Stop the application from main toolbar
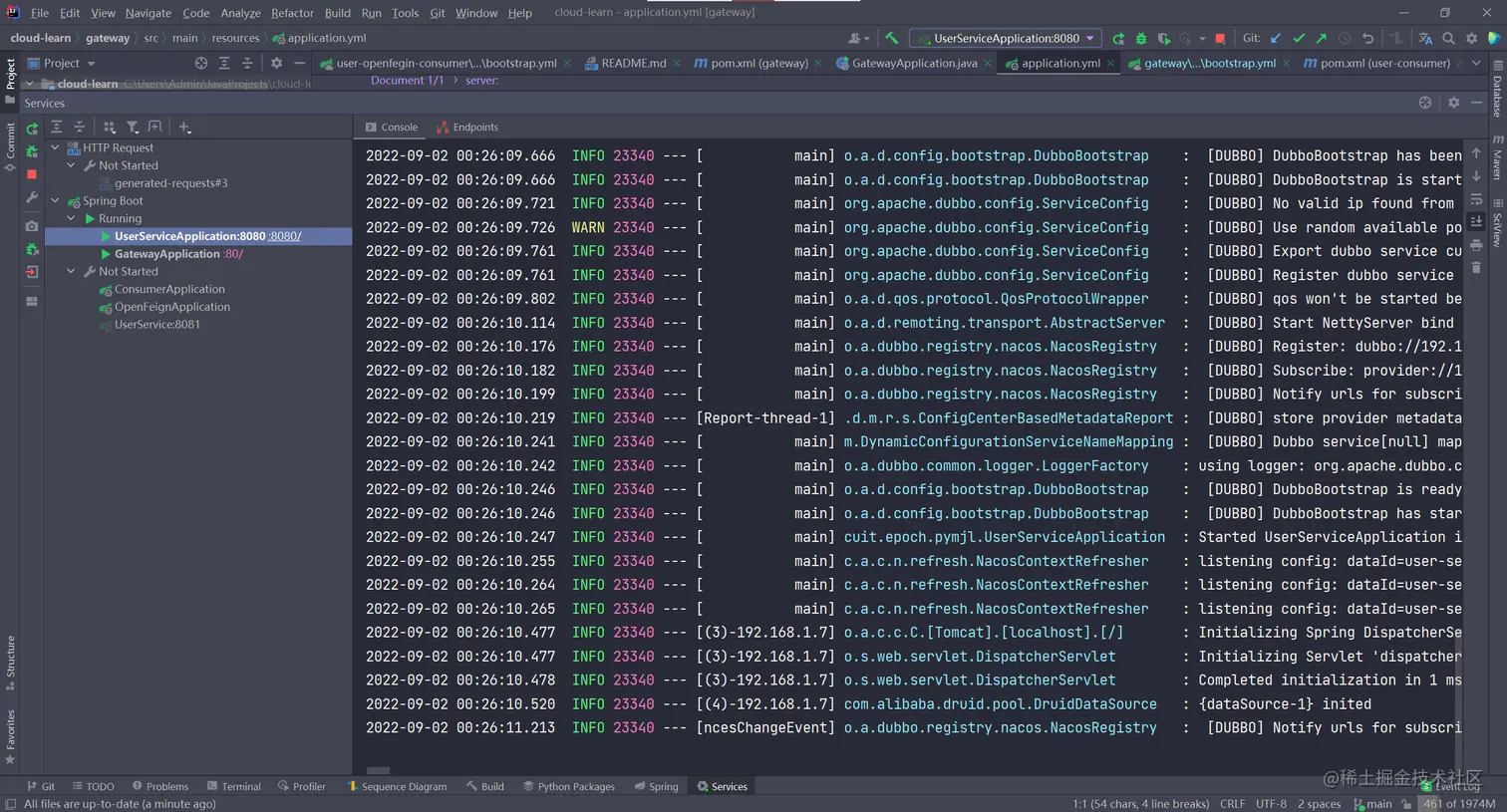The width and height of the screenshot is (1507, 812). point(1220,38)
